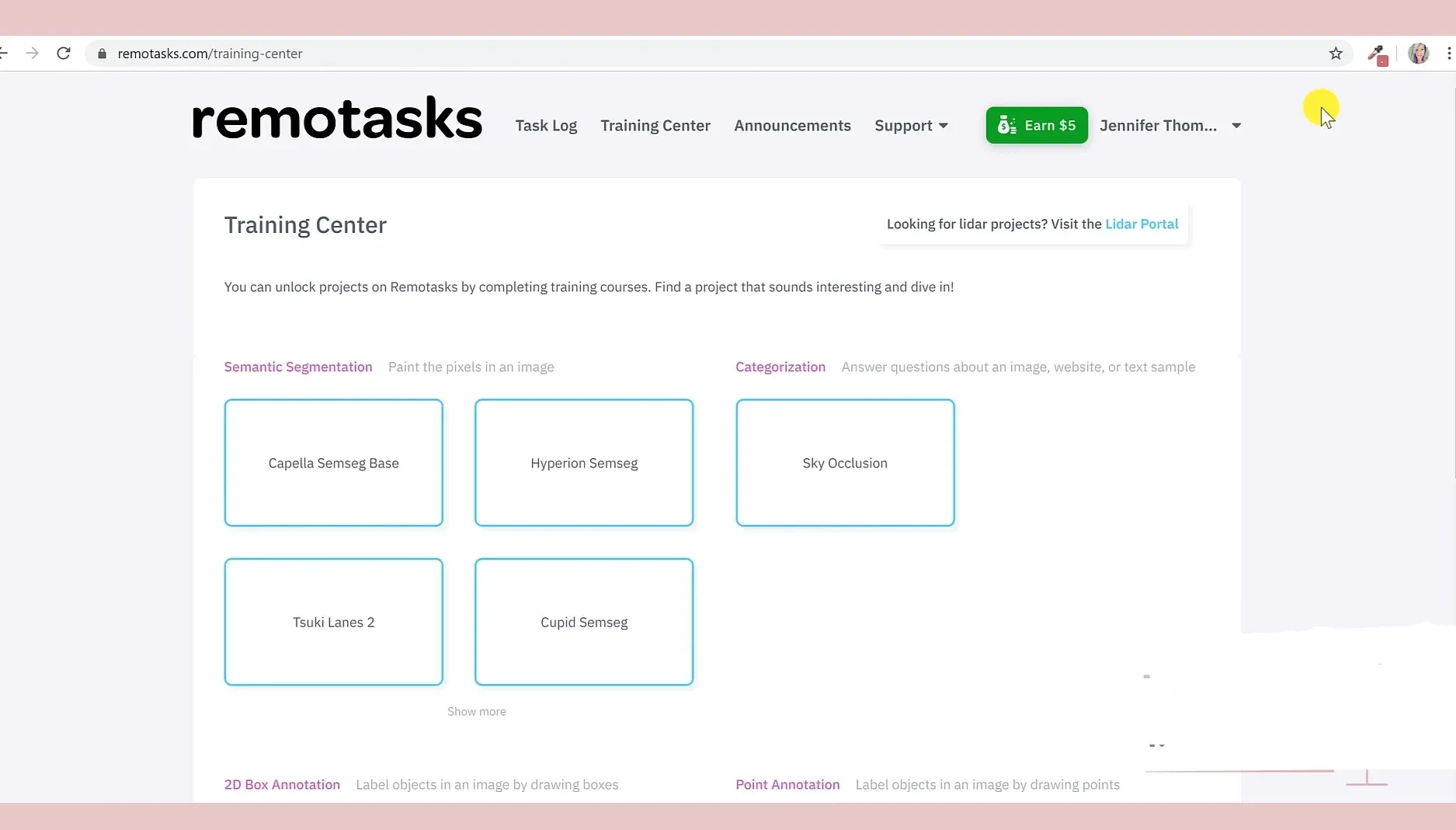
Task: Click 'Paint the pixels in an image' text
Action: pyautogui.click(x=471, y=367)
